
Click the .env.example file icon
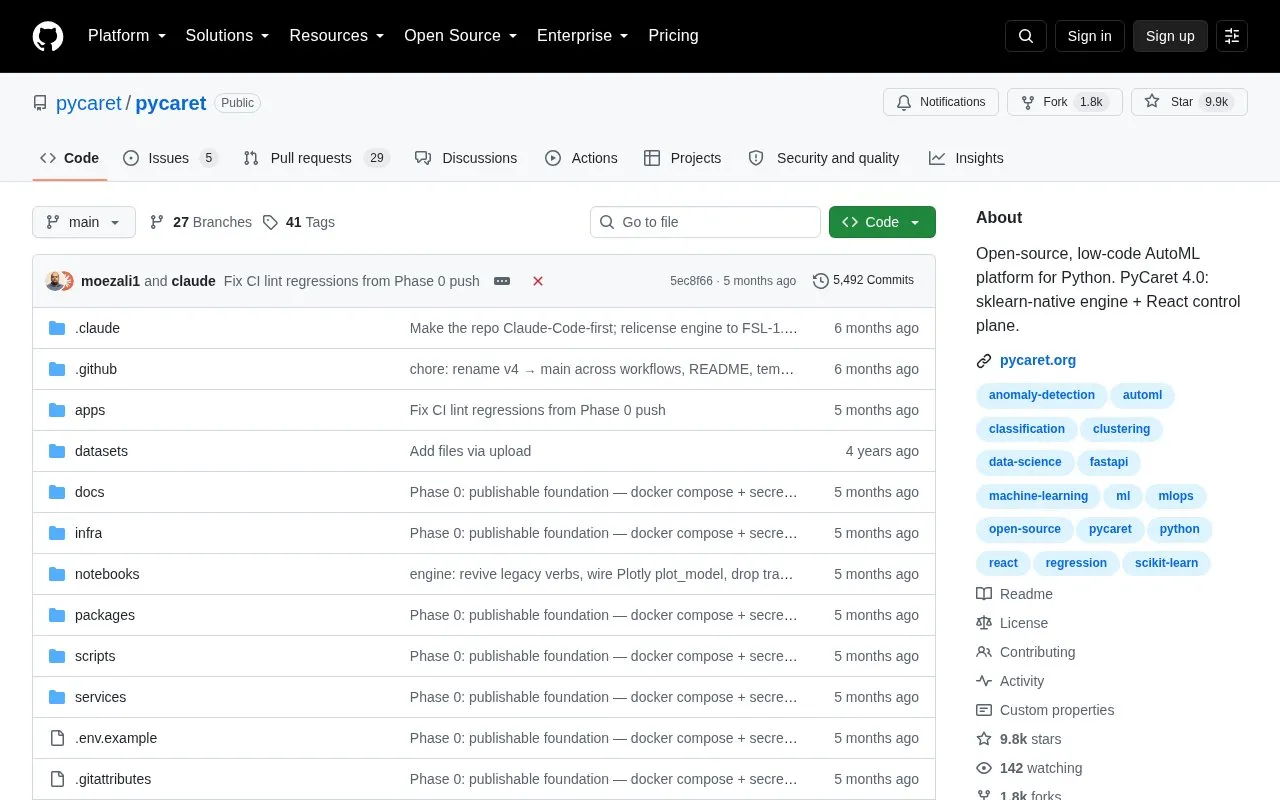click(57, 738)
